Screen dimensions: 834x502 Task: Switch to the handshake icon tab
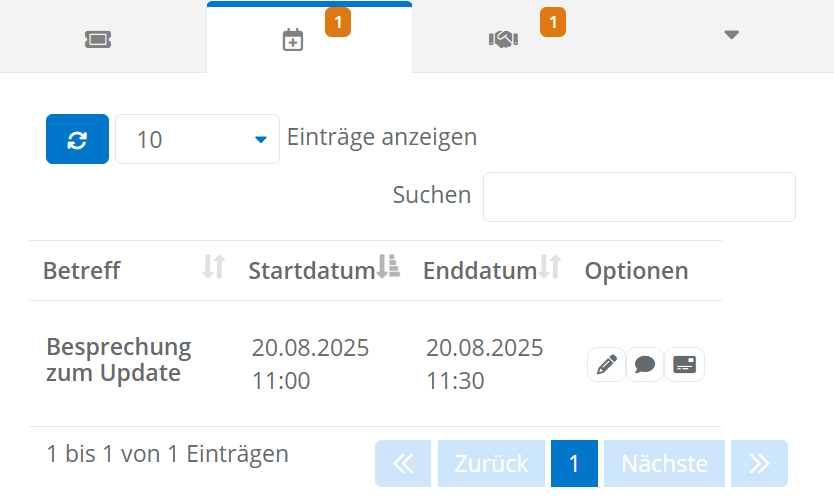(x=503, y=38)
